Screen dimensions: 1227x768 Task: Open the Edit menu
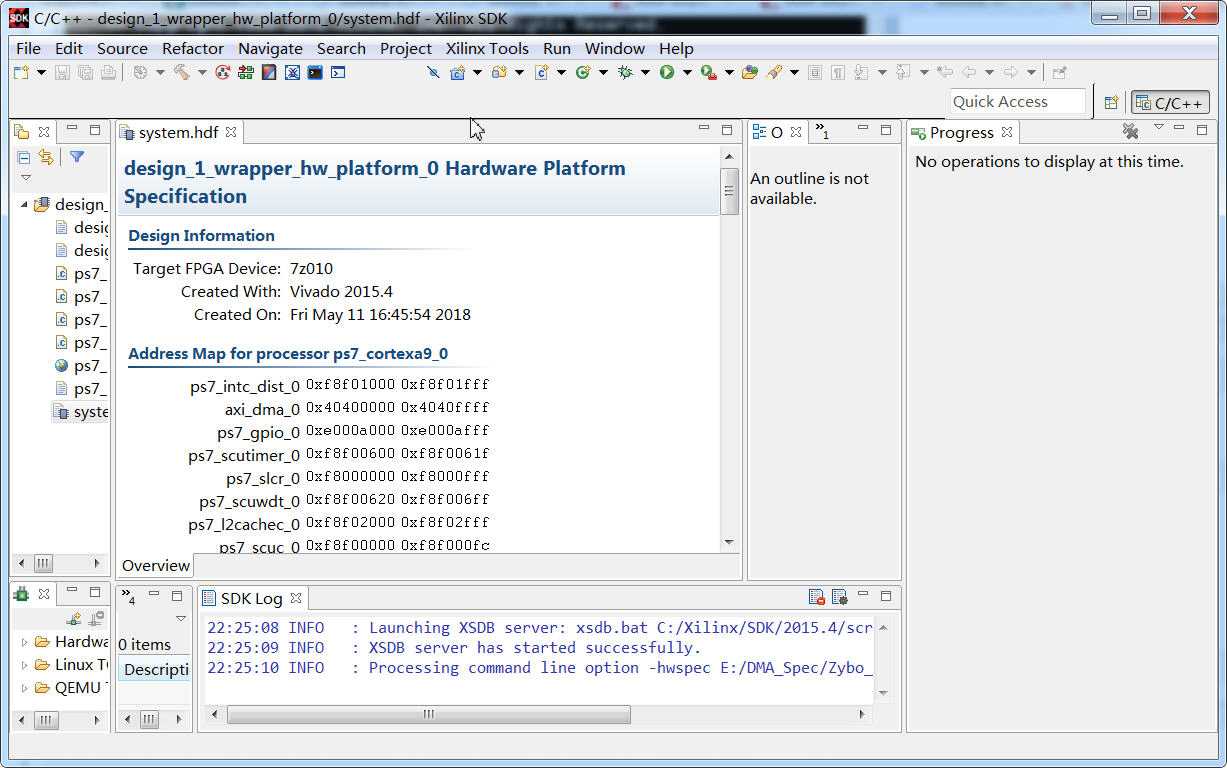pyautogui.click(x=69, y=48)
